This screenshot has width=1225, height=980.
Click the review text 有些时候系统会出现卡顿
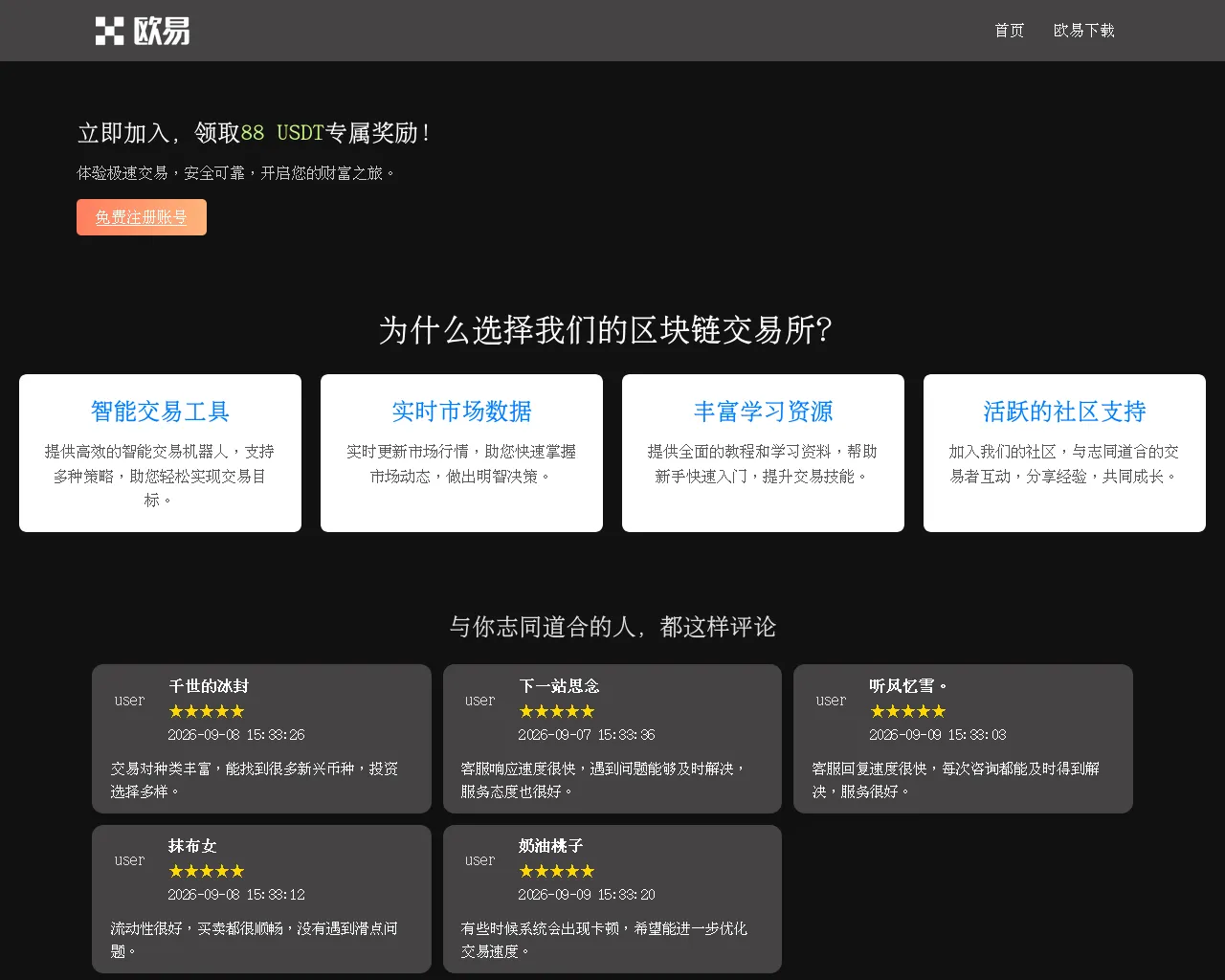(604, 940)
